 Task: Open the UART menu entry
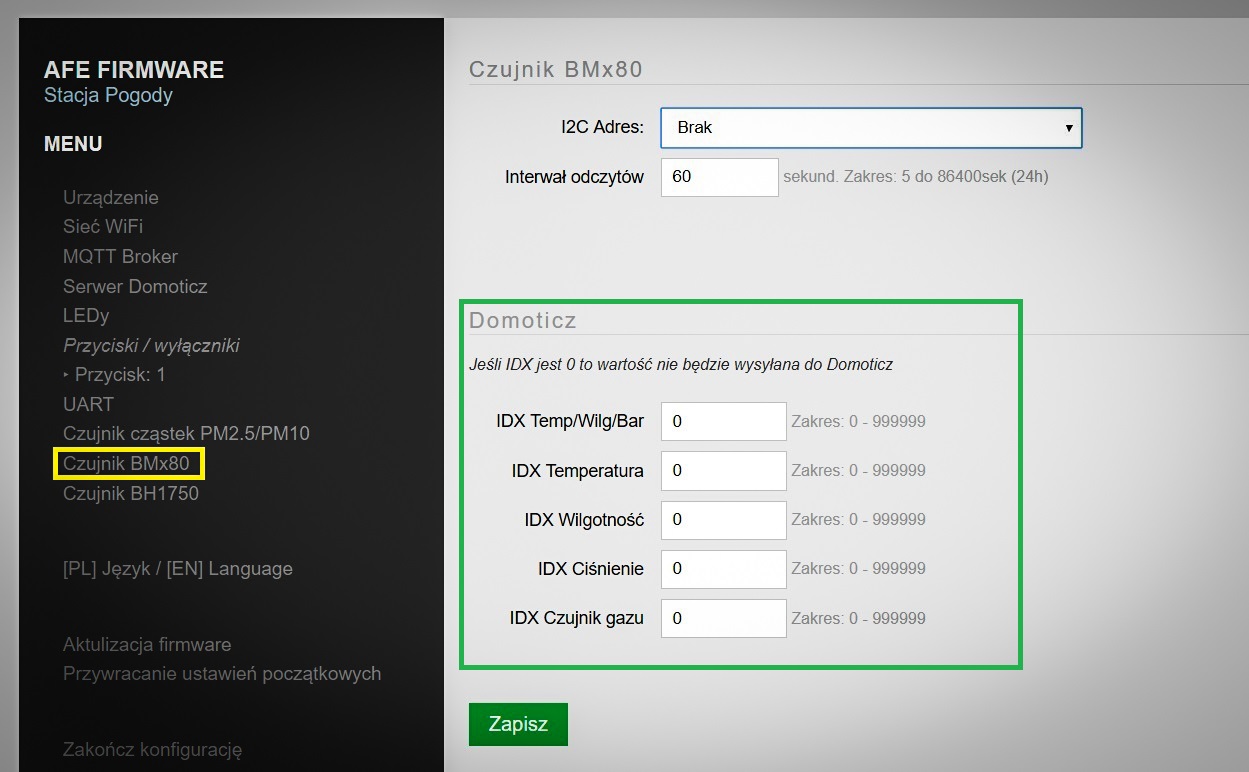tap(88, 404)
